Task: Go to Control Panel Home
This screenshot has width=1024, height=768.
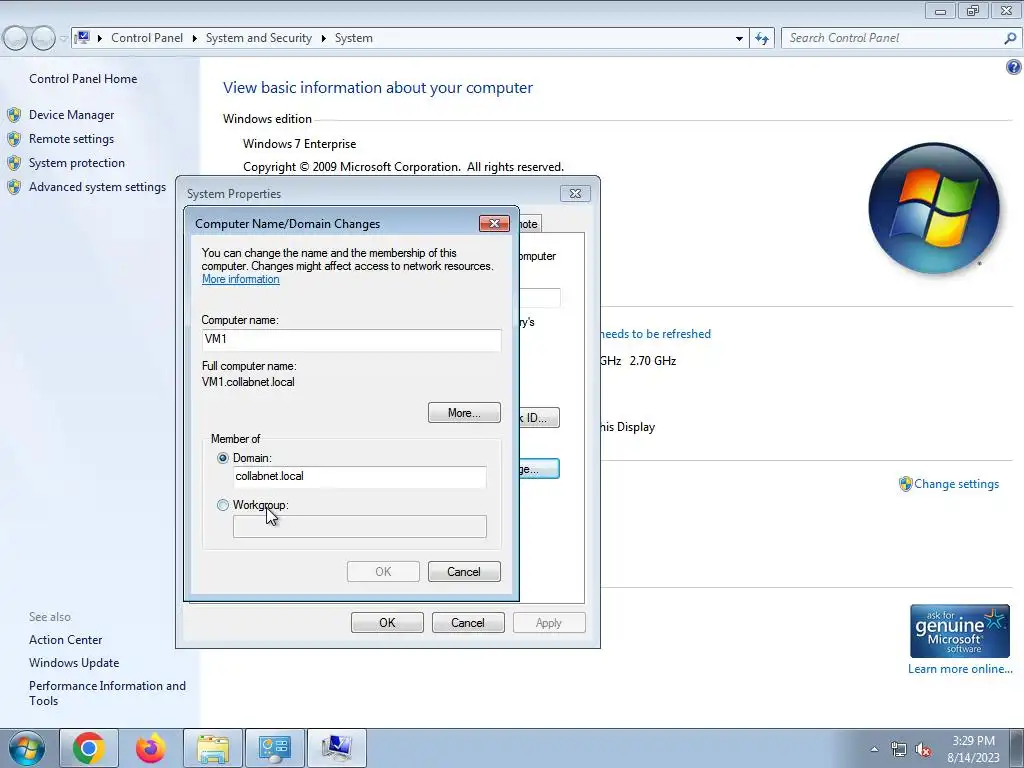Action: pyautogui.click(x=83, y=79)
